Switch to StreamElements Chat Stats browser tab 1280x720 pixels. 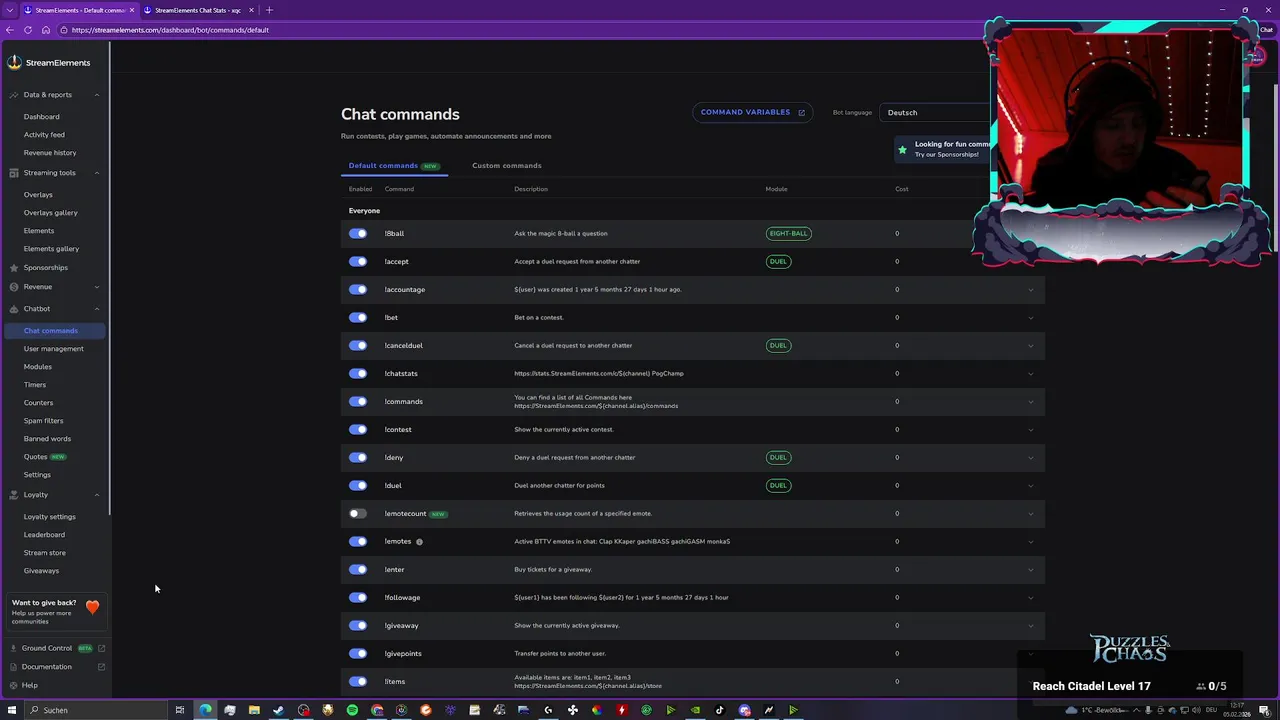coord(197,10)
